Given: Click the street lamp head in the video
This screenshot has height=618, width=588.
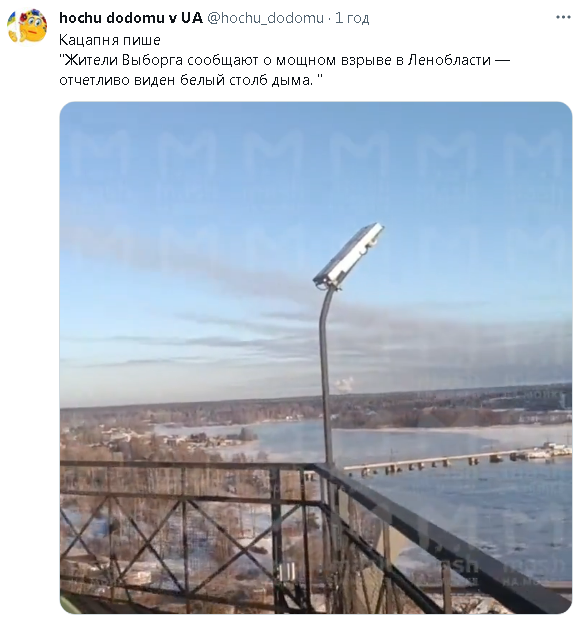Looking at the screenshot, I should (x=348, y=255).
